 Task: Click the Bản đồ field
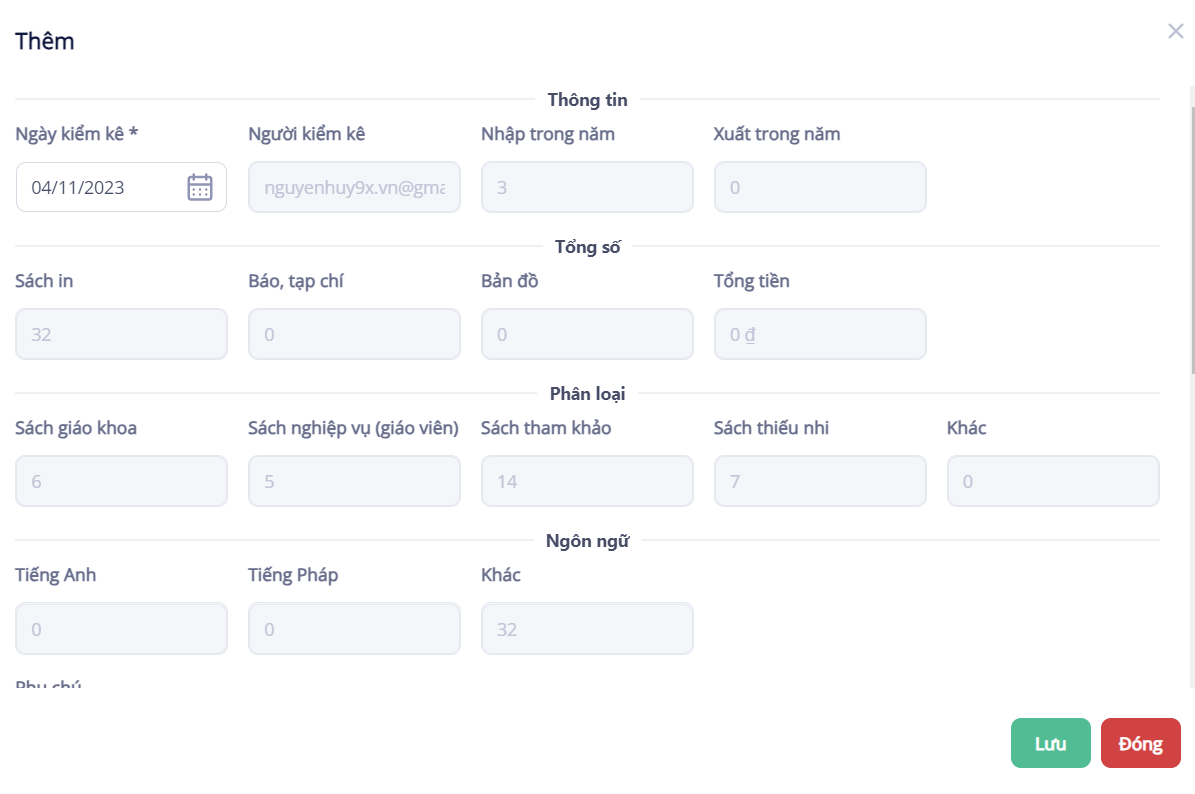587,334
